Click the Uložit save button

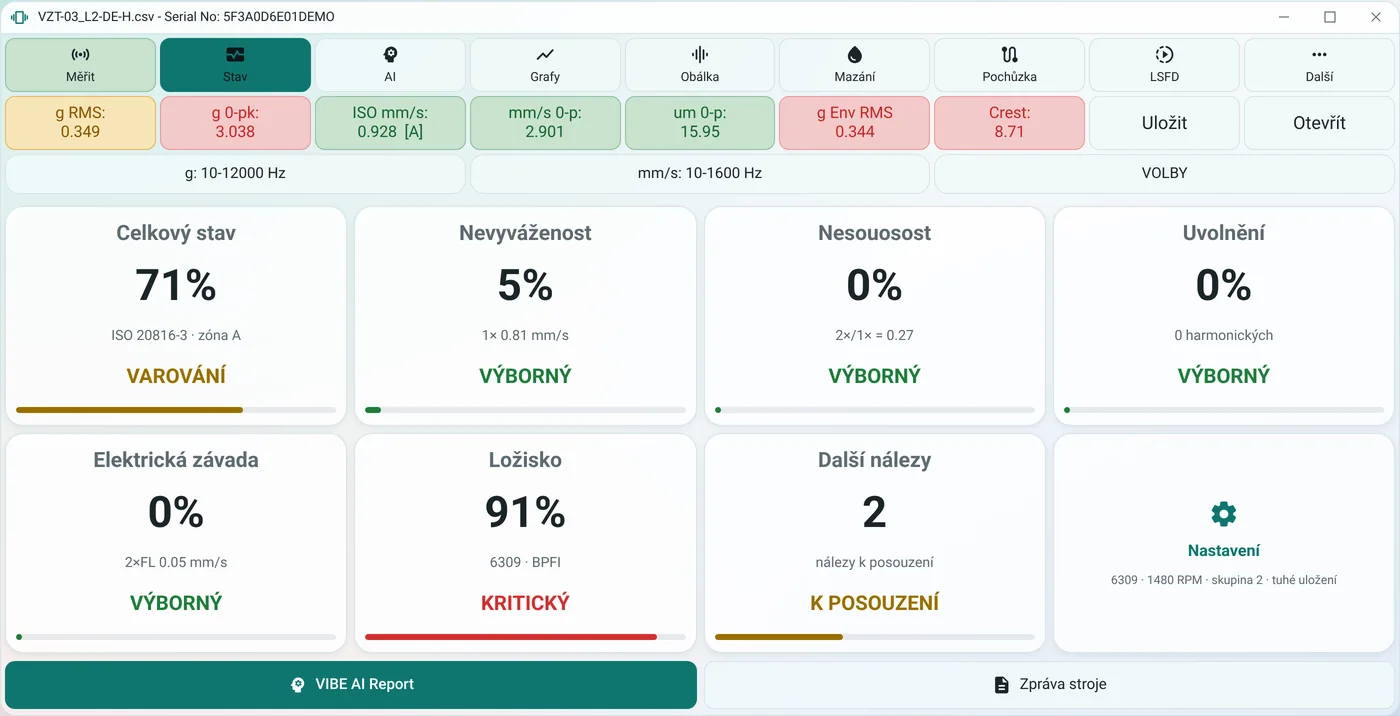coord(1164,123)
